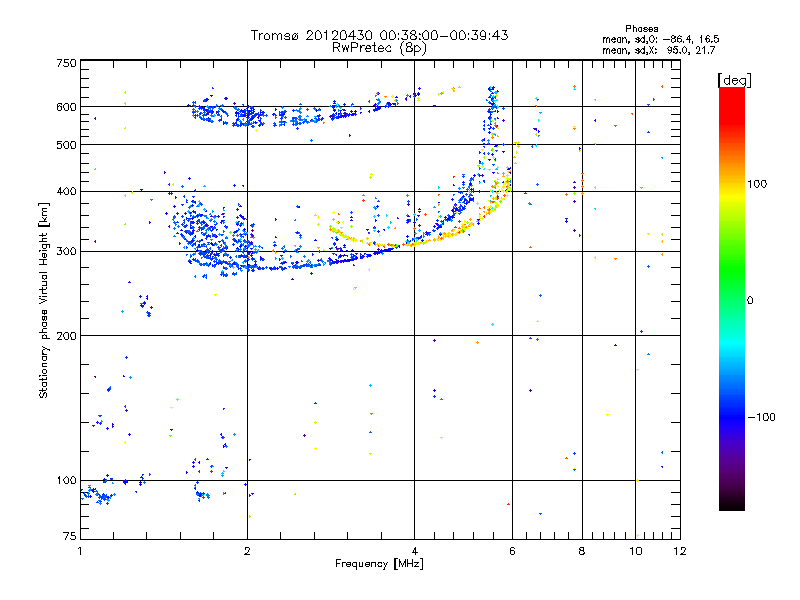Click the y-axis tick label '750'

coord(67,63)
